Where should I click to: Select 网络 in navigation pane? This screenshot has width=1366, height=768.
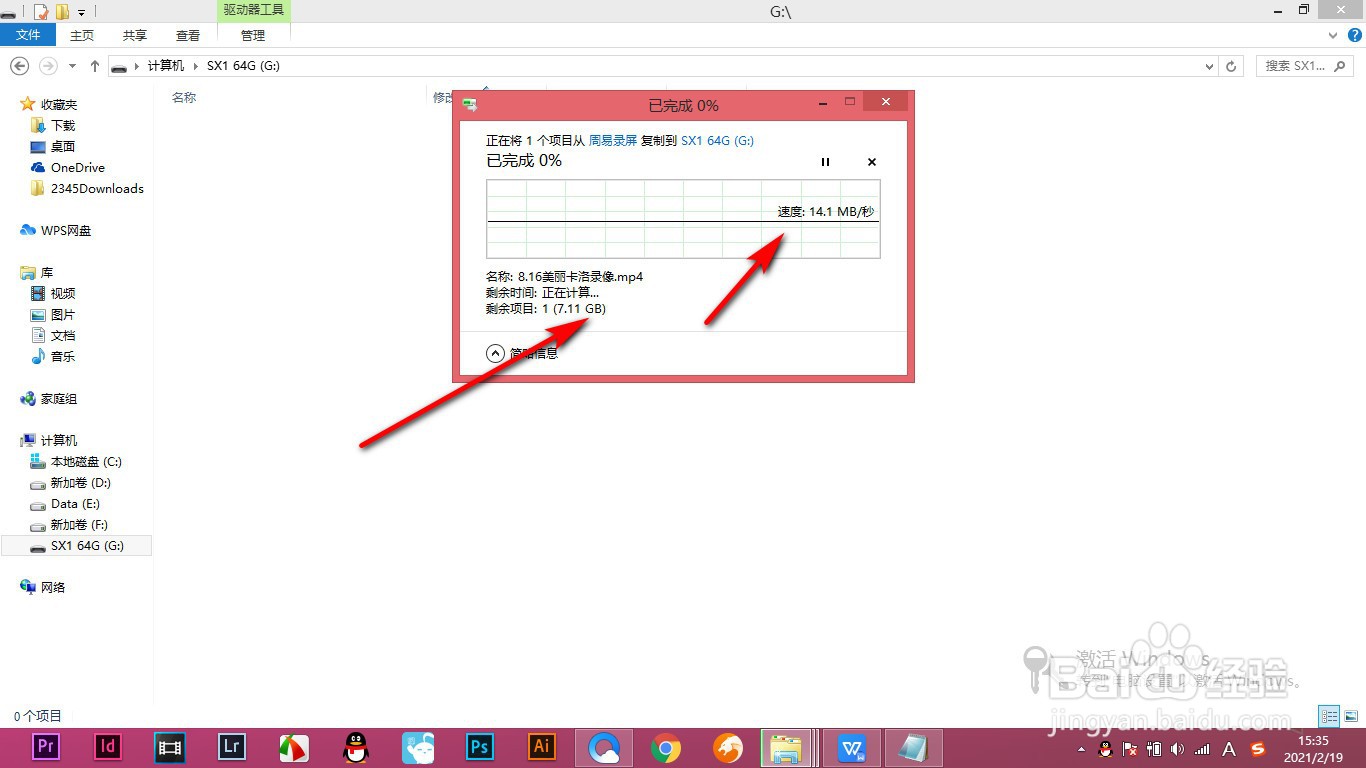click(x=53, y=587)
